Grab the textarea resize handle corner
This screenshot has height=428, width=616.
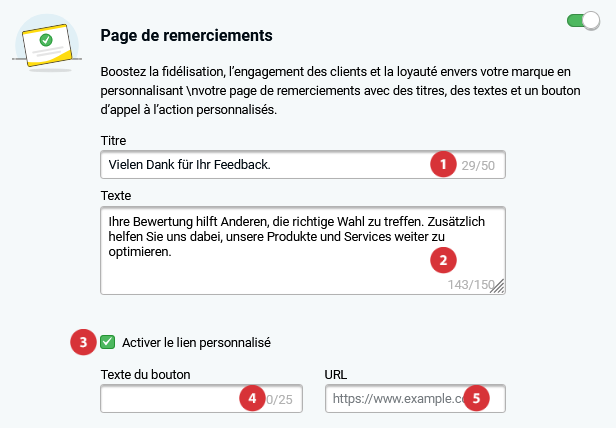click(498, 286)
